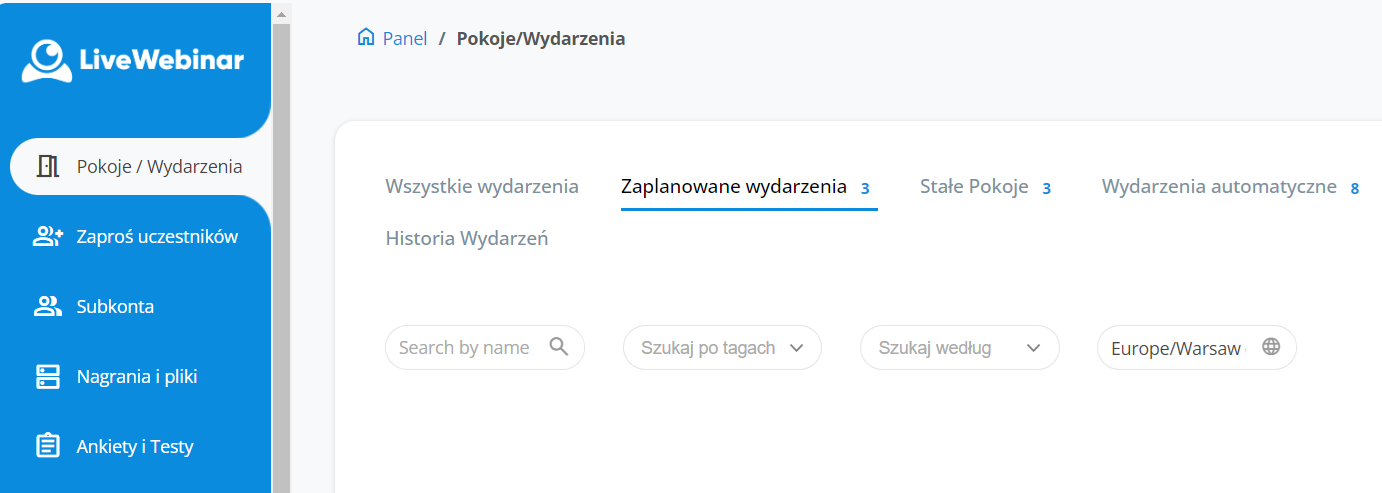
Task: Click the people icon next to Subkonta
Action: pos(48,307)
